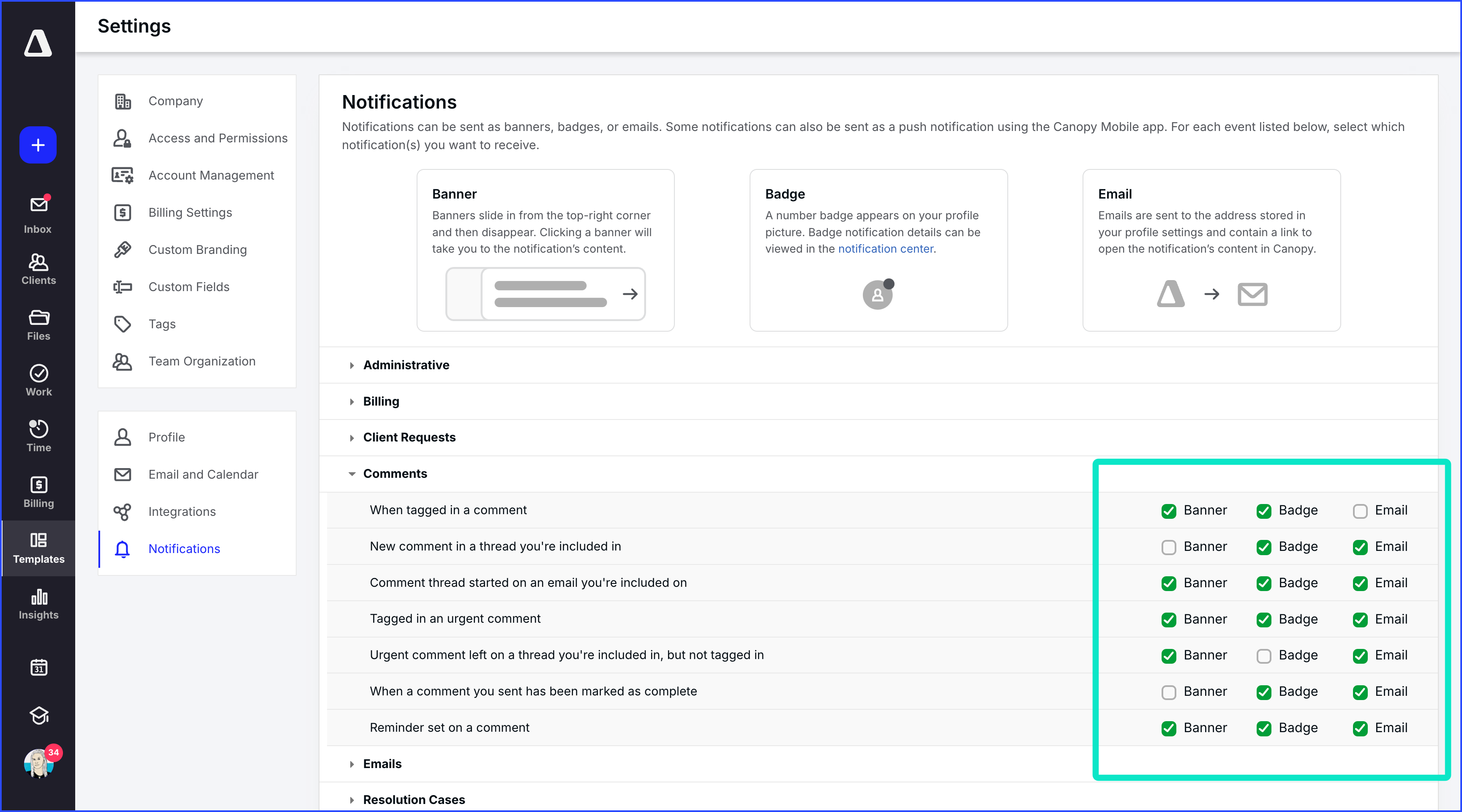The image size is (1462, 812).
Task: Open the calendar icon in sidebar
Action: tap(38, 668)
